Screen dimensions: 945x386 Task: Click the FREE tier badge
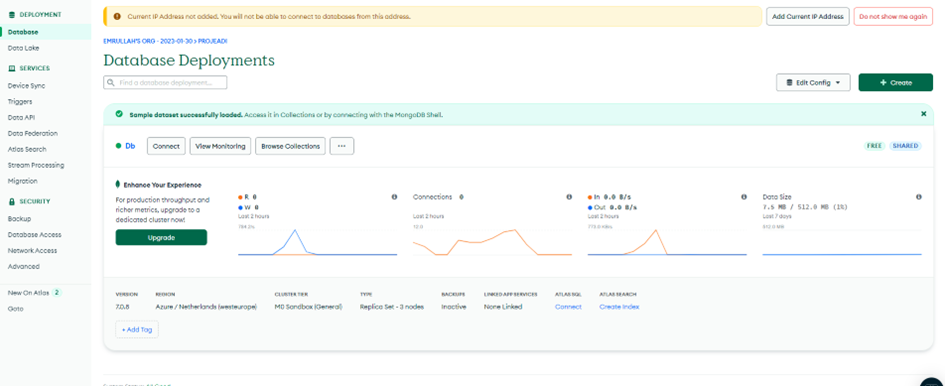pos(874,146)
